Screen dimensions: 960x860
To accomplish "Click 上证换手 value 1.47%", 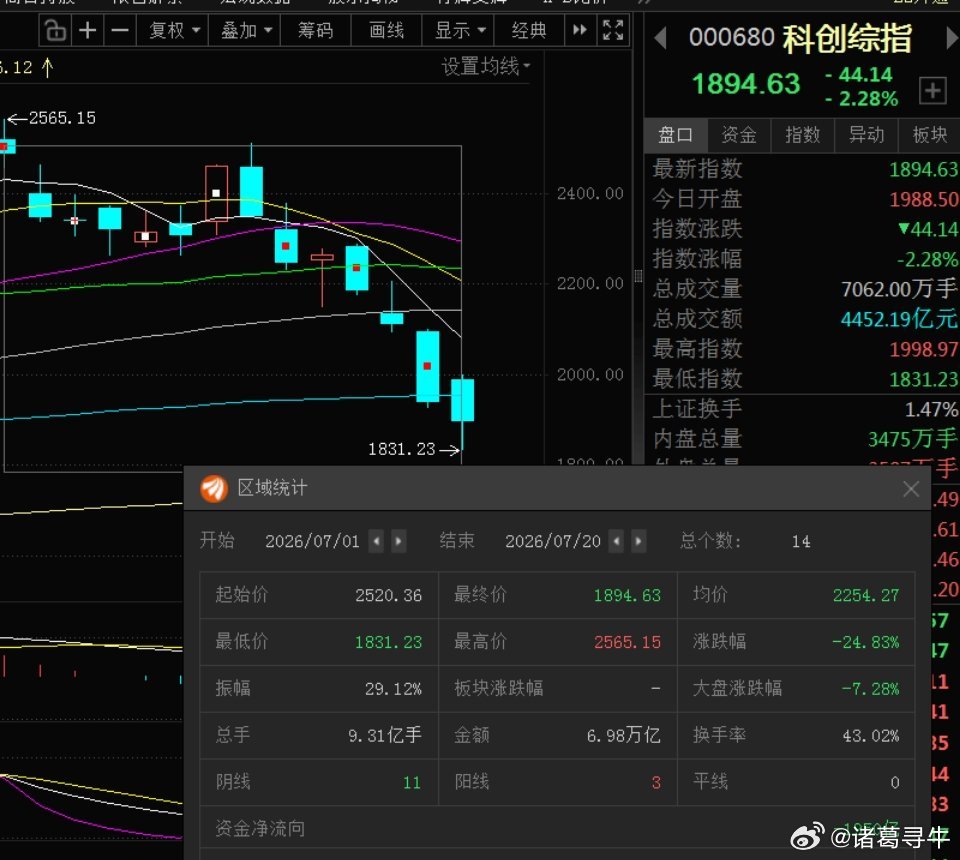I will tap(932, 409).
